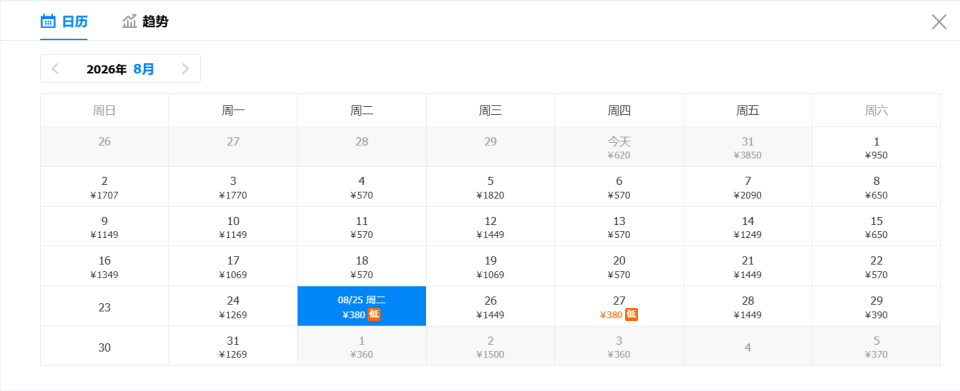Select August 19 date cell
Viewport: 960px width, 391px height.
tap(490, 266)
